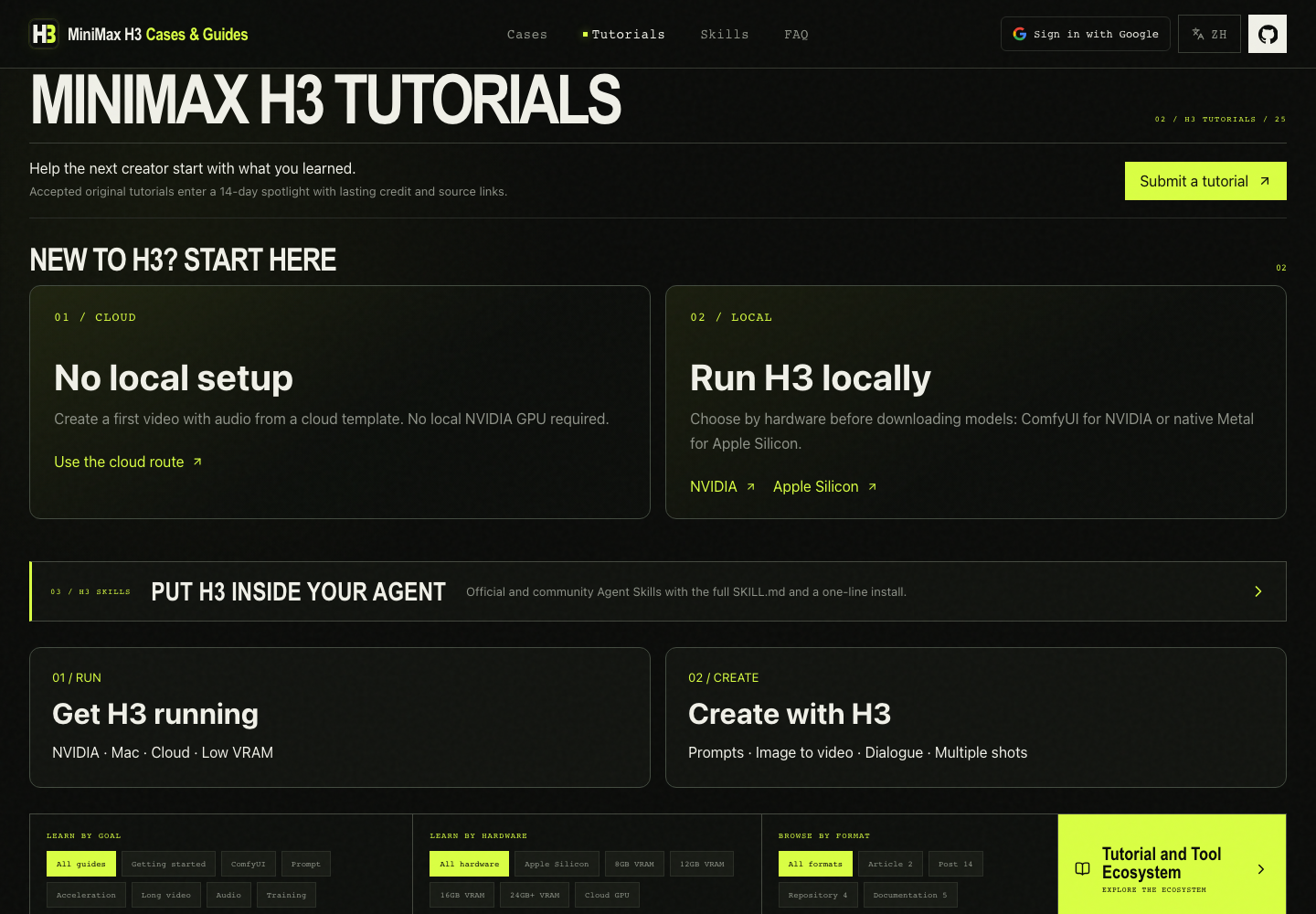This screenshot has height=914, width=1316.
Task: Select the Long video filter chip
Action: point(166,895)
